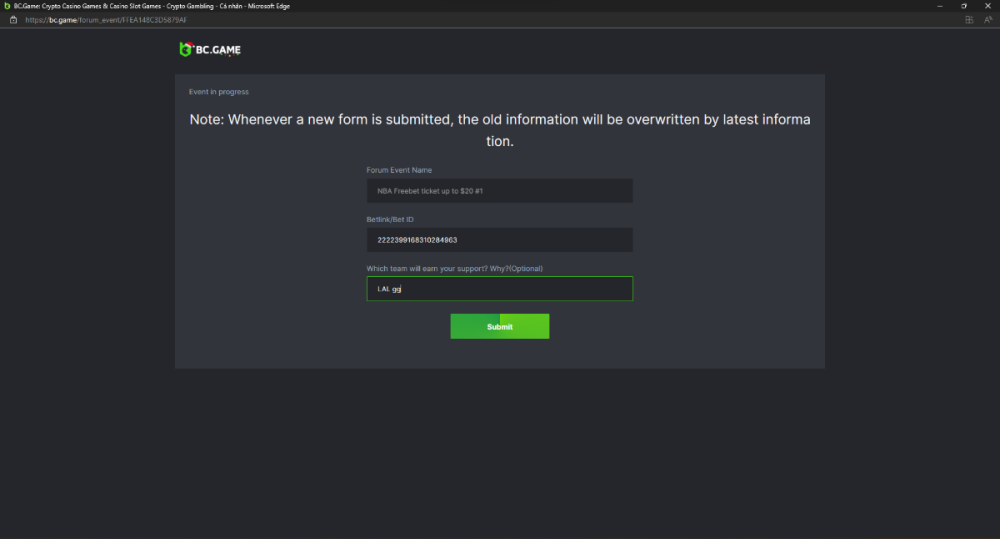Close the Microsoft Edge window

tap(987, 6)
